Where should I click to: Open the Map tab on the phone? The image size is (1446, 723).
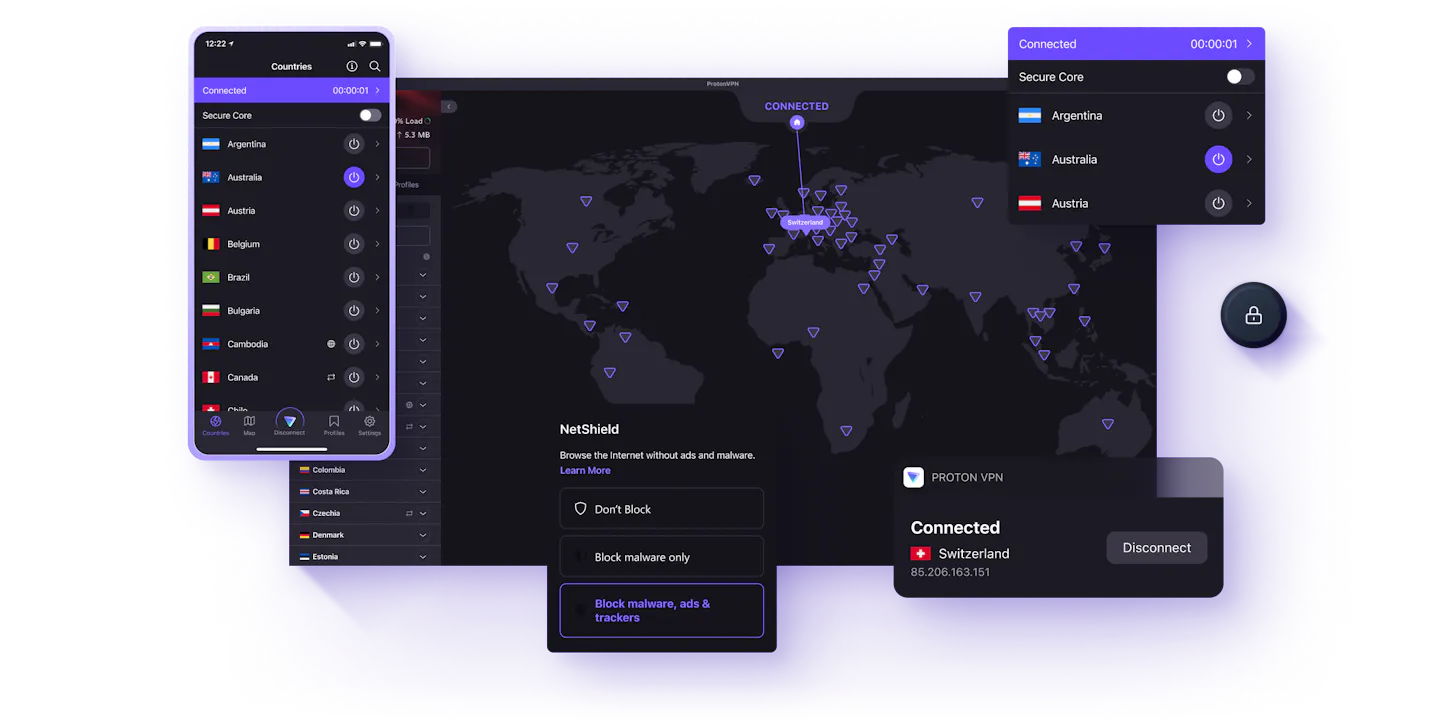click(x=249, y=426)
